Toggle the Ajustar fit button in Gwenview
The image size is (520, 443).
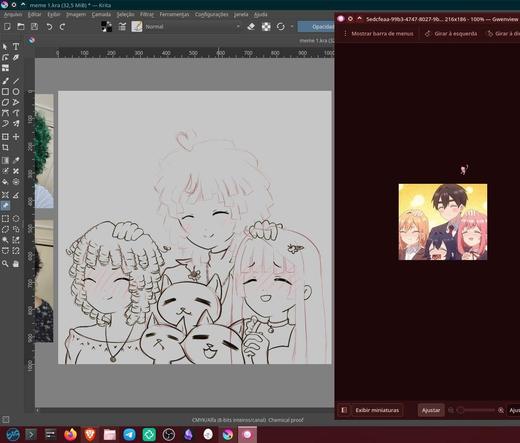pyautogui.click(x=431, y=410)
